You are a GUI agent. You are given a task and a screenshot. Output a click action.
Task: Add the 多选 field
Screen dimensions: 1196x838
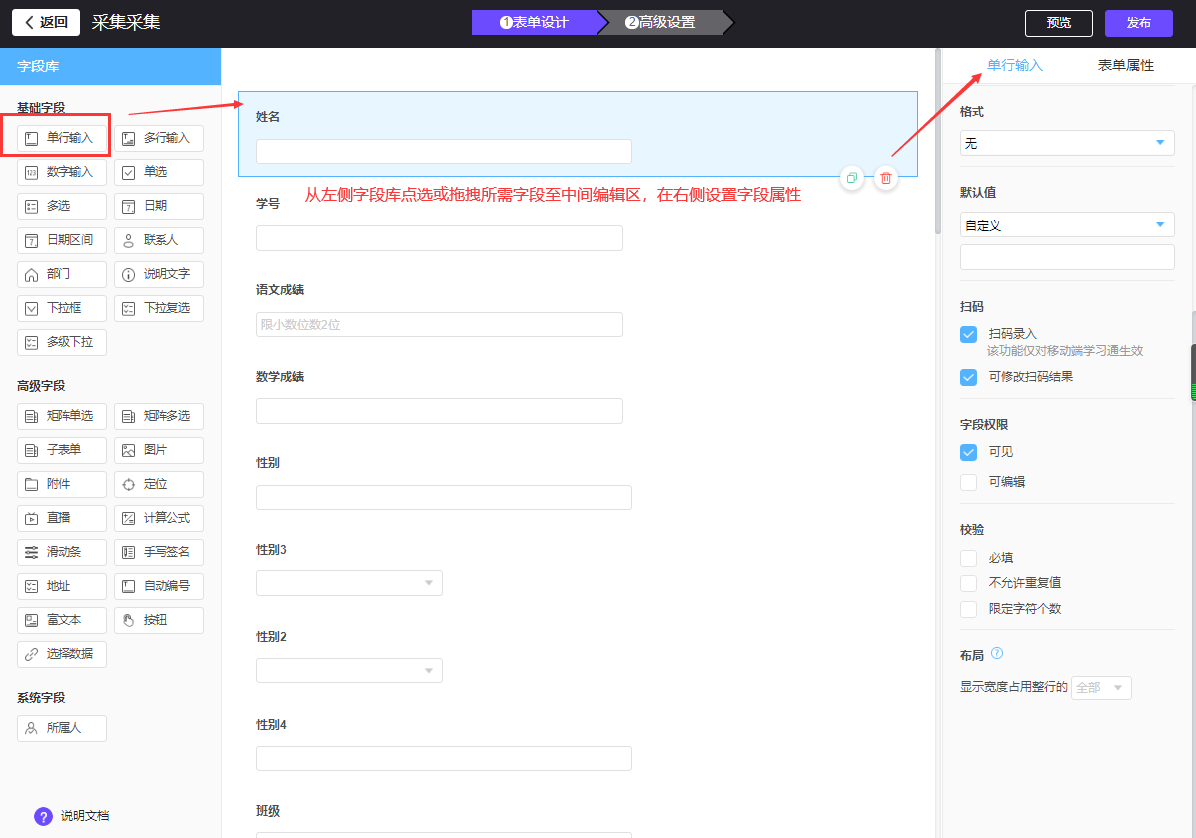click(x=62, y=206)
